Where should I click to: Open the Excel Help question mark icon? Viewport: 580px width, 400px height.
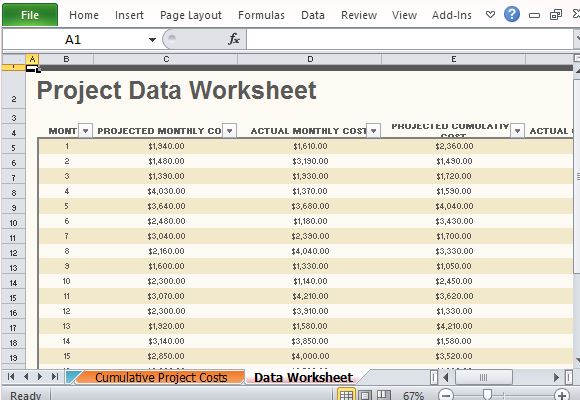(x=512, y=14)
